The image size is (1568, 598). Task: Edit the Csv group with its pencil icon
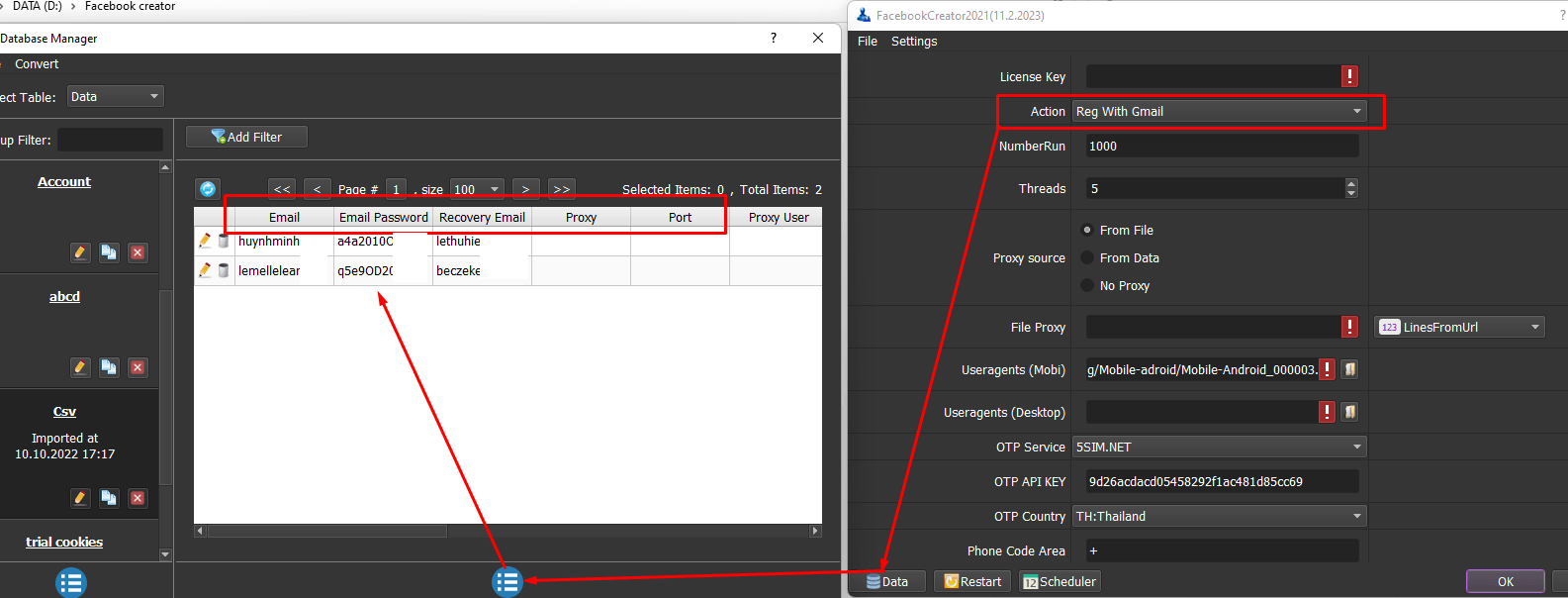[80, 498]
